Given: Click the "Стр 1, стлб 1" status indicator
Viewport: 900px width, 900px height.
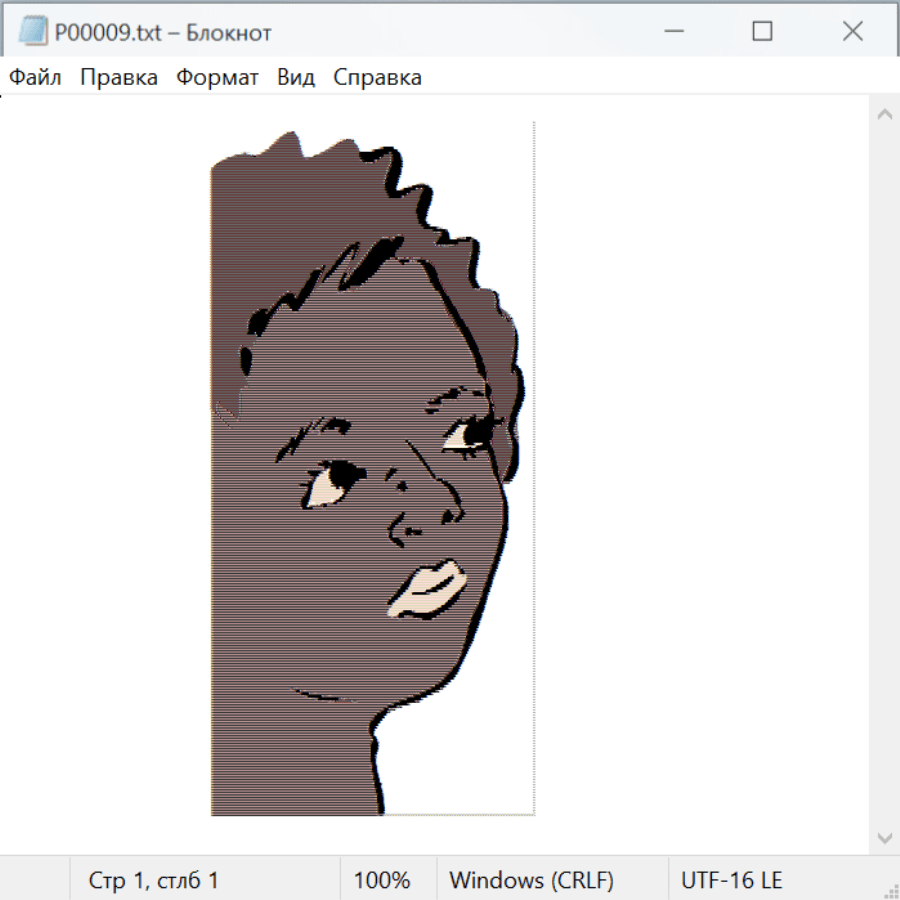Looking at the screenshot, I should pos(153,880).
